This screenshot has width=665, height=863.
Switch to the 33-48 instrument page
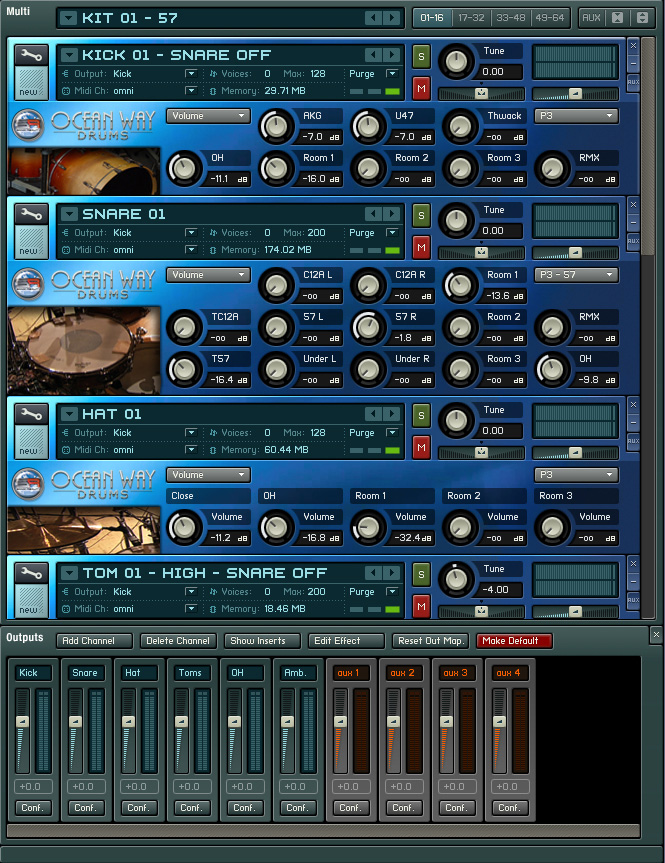coord(510,18)
